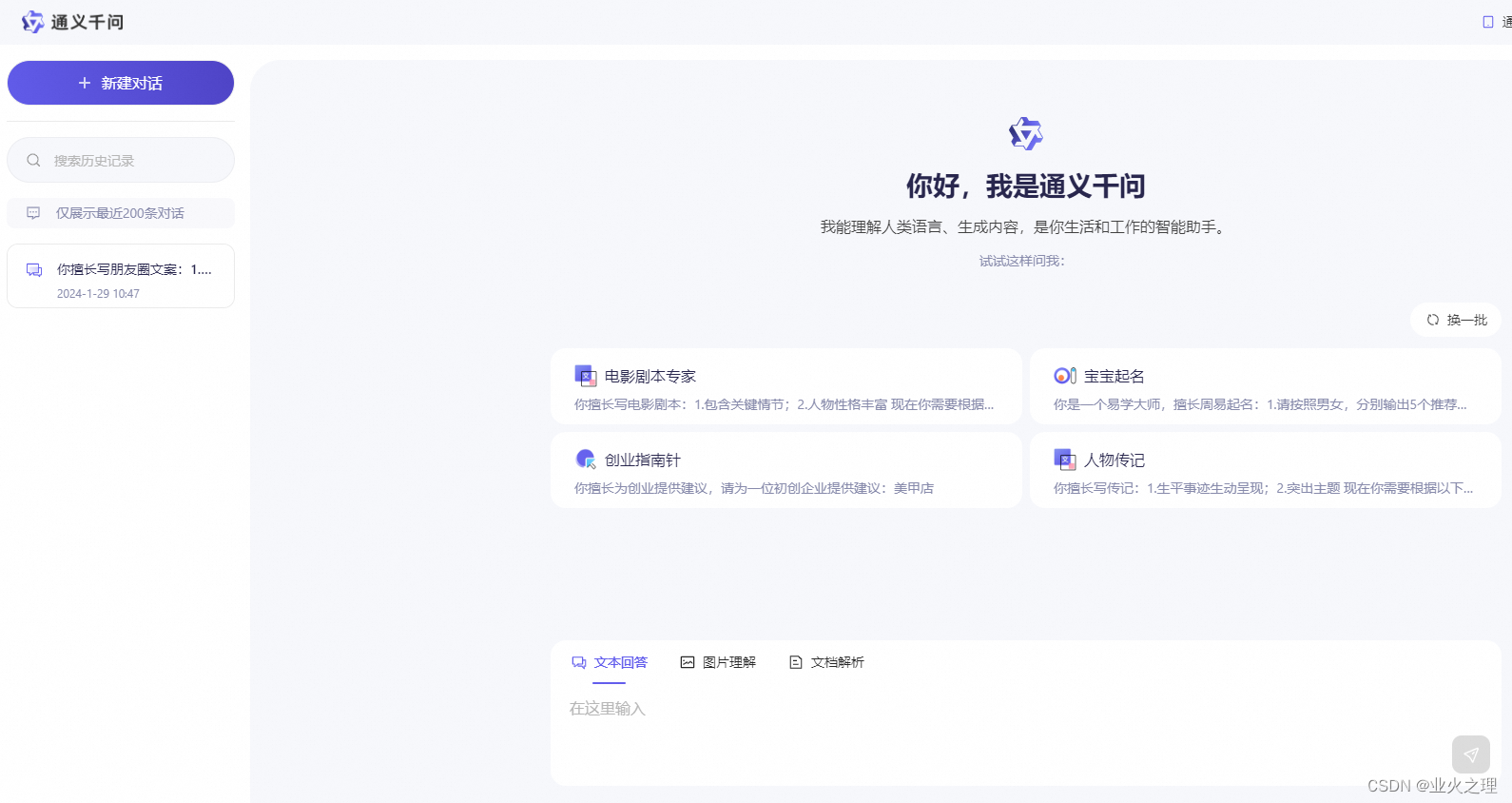The image size is (1512, 803).
Task: Switch to the 图片理解 tab
Action: click(x=718, y=662)
